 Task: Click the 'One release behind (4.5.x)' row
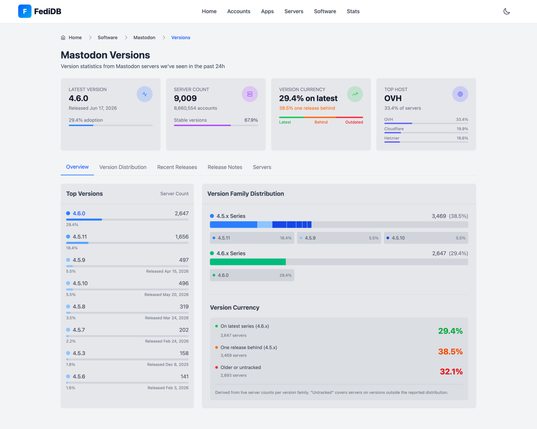pyautogui.click(x=339, y=351)
